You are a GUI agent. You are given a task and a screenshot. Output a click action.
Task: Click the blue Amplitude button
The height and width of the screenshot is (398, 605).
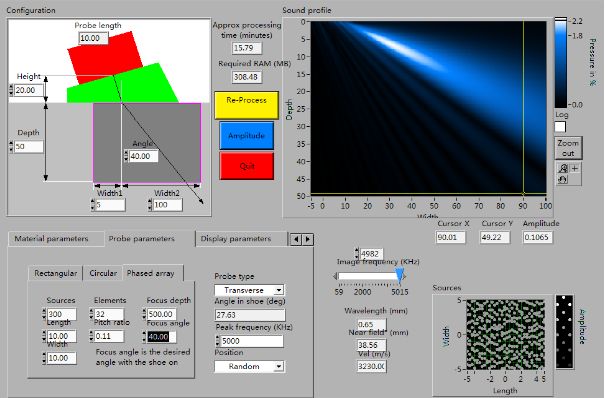pyautogui.click(x=247, y=135)
